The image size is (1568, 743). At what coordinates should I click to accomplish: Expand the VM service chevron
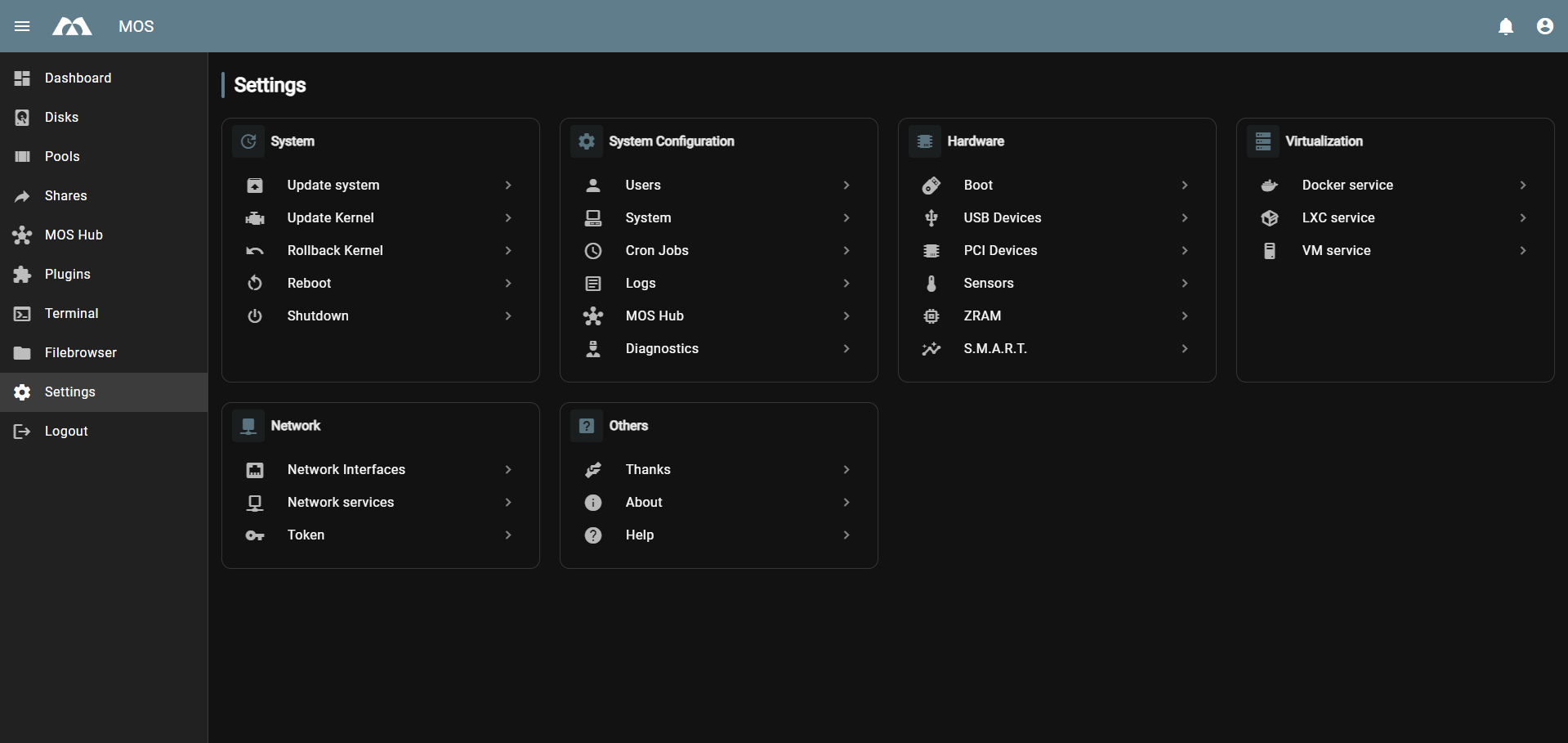(1523, 250)
